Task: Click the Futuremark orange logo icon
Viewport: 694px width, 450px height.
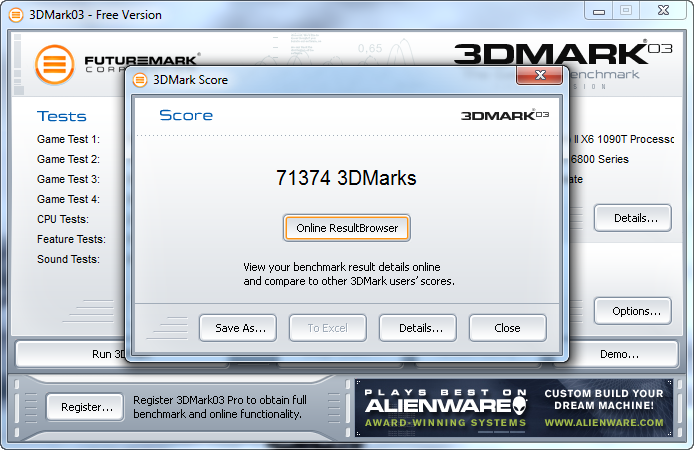Action: pyautogui.click(x=54, y=65)
